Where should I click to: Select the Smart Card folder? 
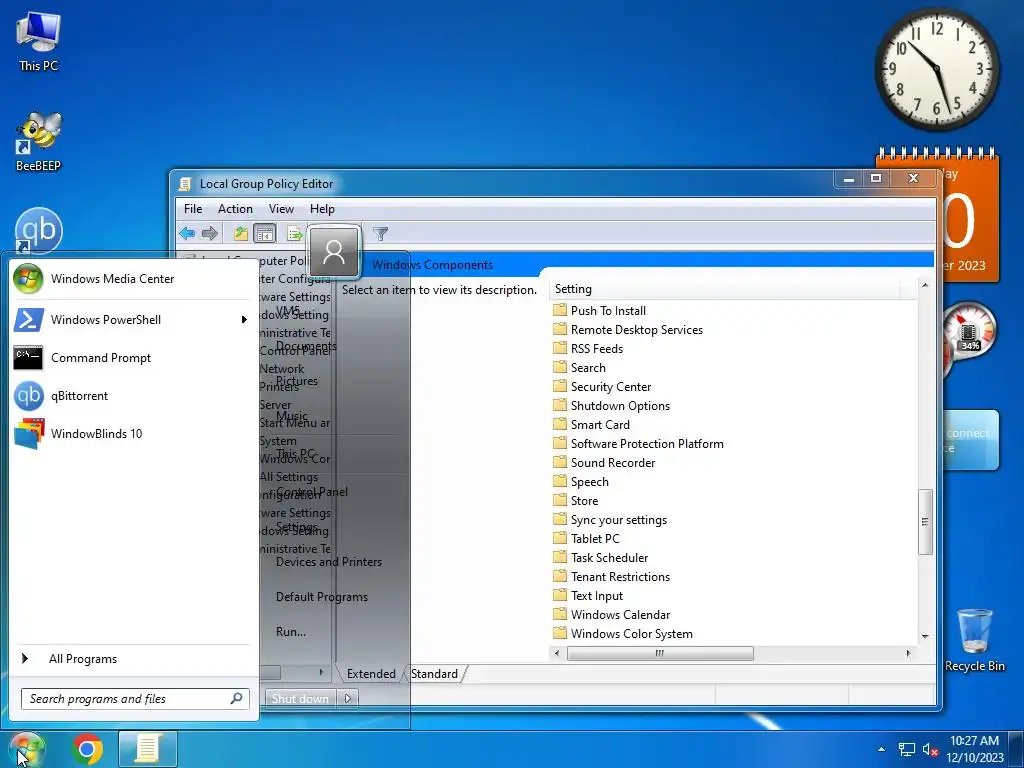592,424
